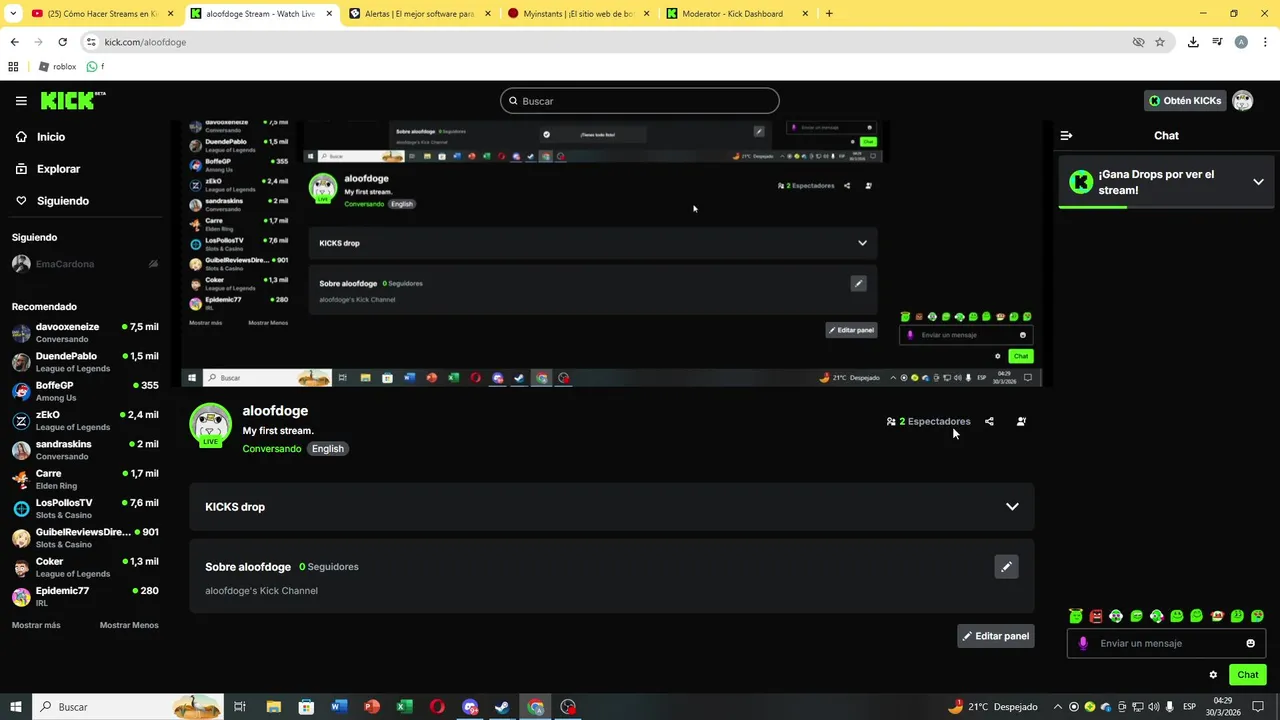This screenshot has height=720, width=1280.
Task: Click the aloofdoge LIVE avatar
Action: [x=210, y=424]
